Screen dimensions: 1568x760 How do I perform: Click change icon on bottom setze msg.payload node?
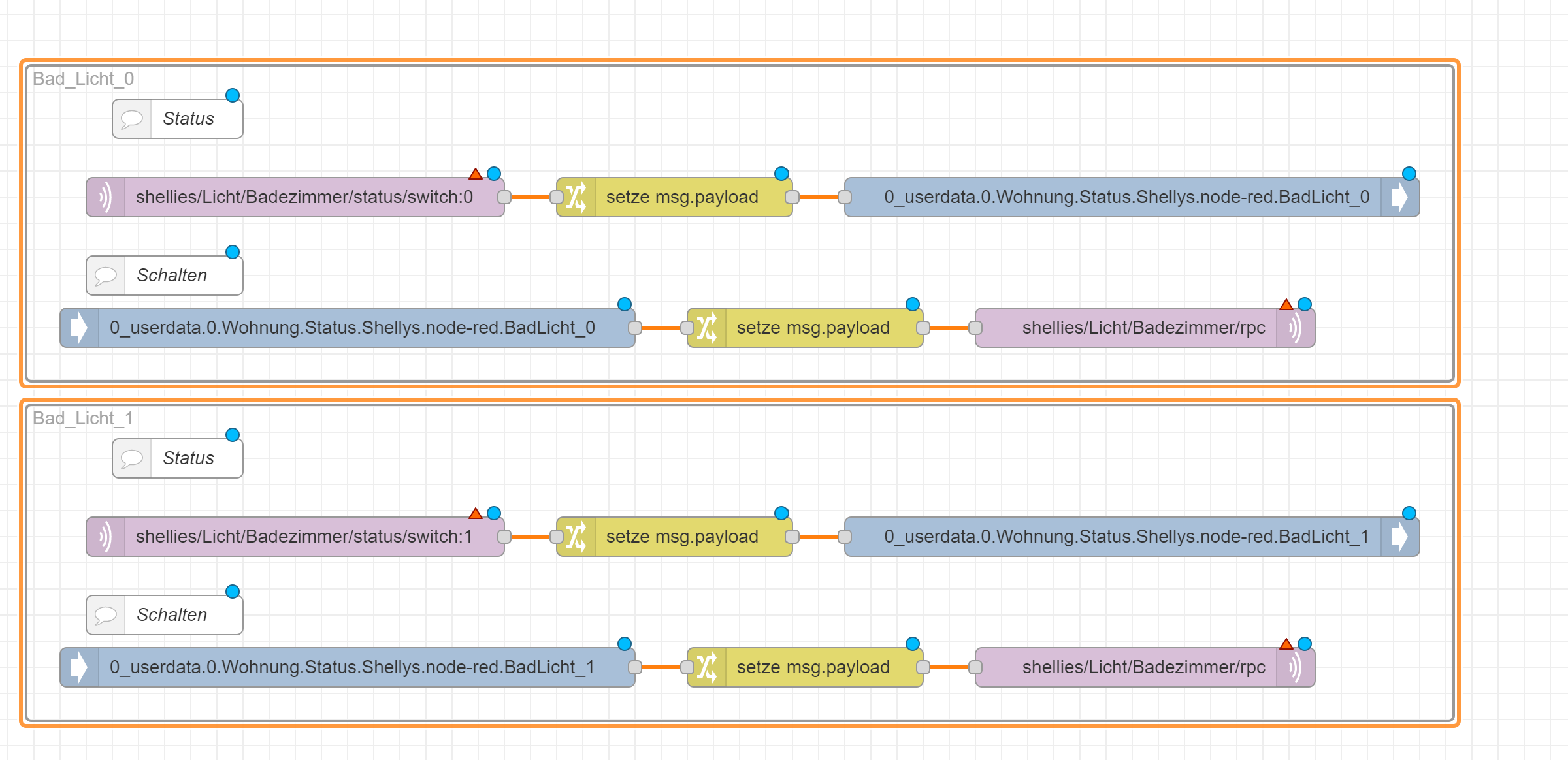(x=706, y=667)
